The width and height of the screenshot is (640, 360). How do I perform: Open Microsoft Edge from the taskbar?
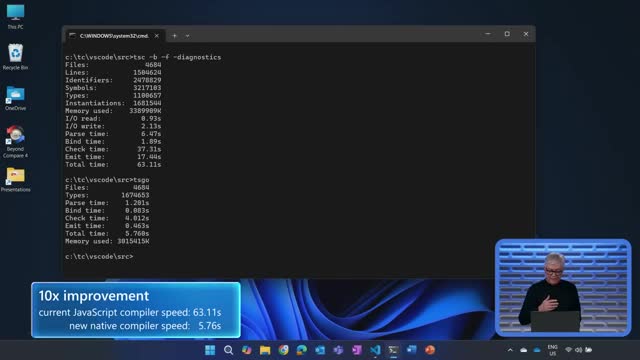point(302,350)
